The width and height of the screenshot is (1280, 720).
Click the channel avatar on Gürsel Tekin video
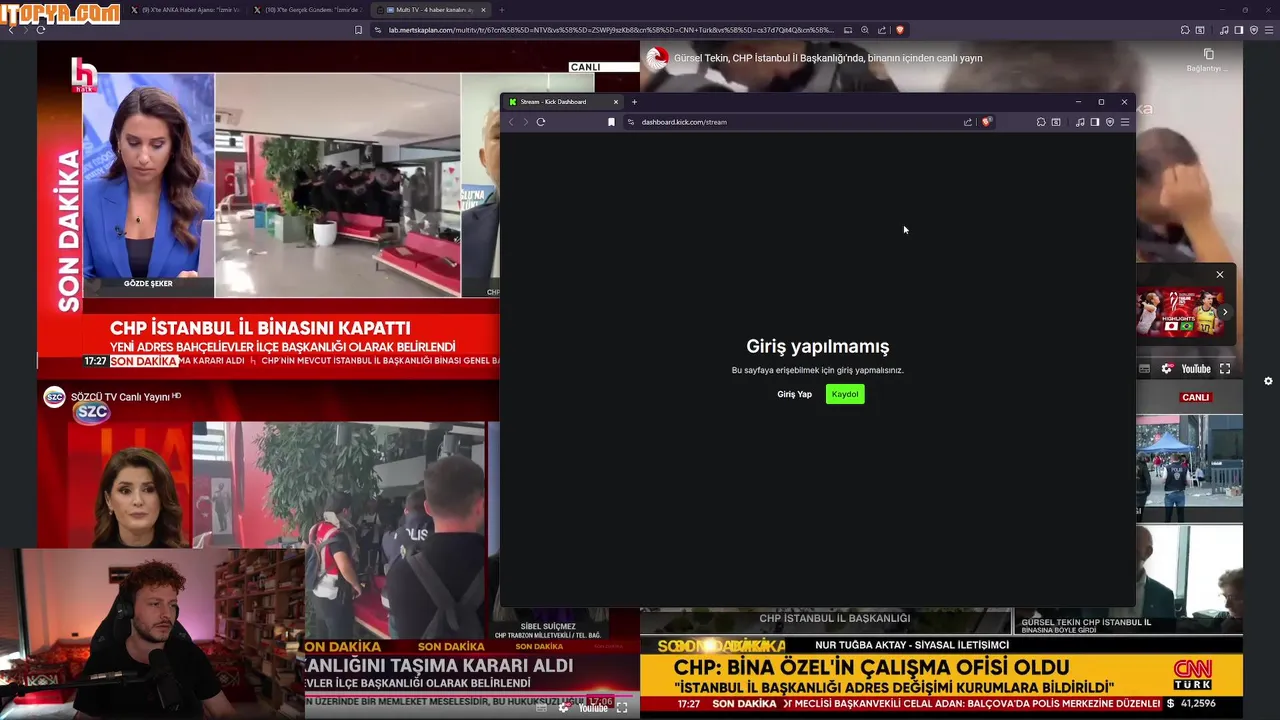(657, 58)
